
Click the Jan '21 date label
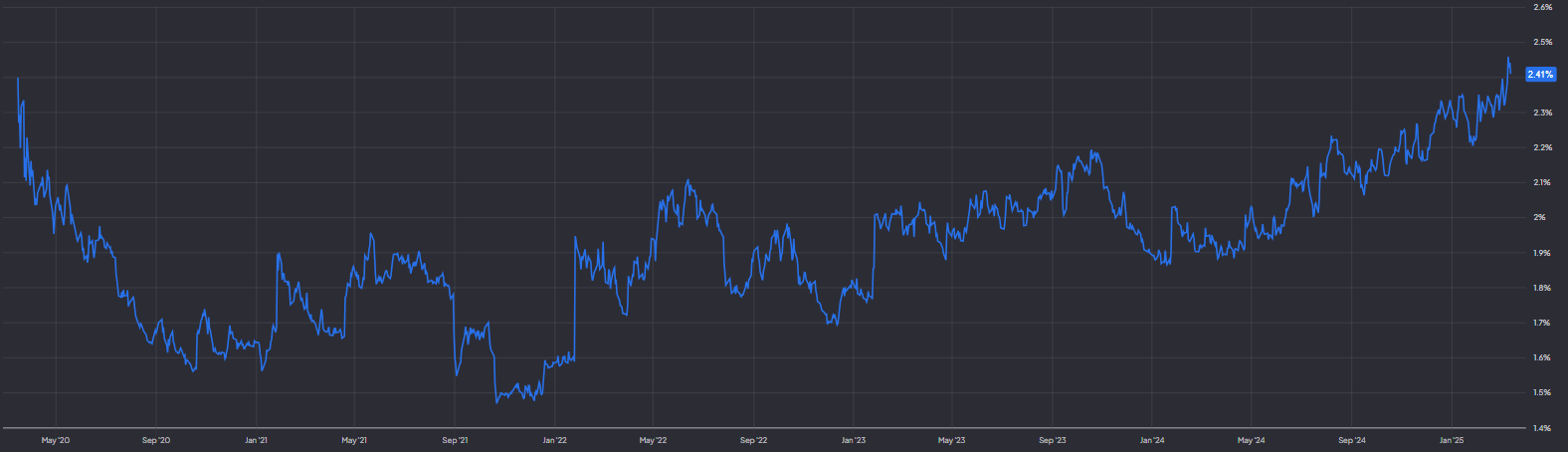point(256,440)
